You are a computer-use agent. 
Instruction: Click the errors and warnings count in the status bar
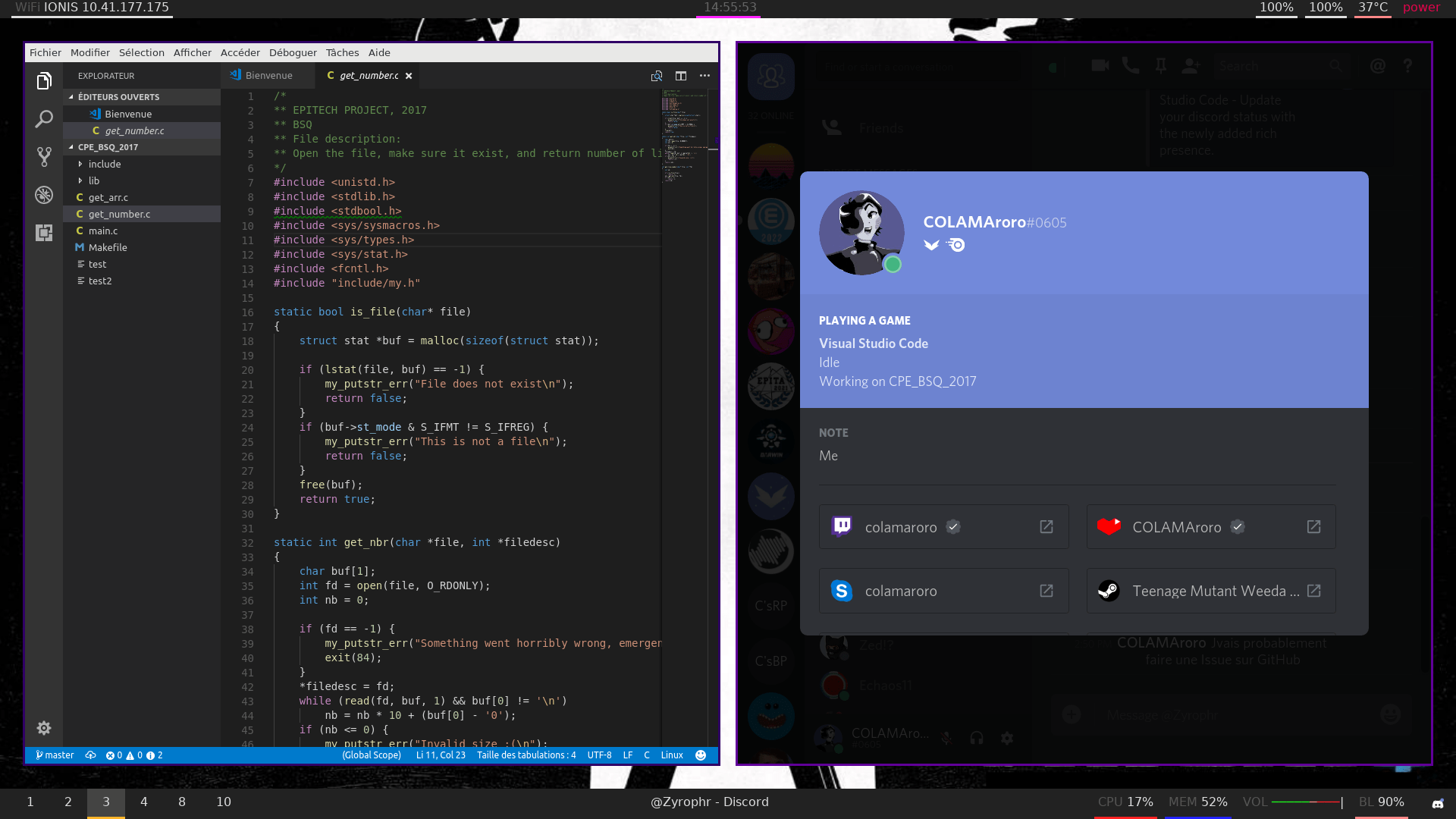click(134, 755)
